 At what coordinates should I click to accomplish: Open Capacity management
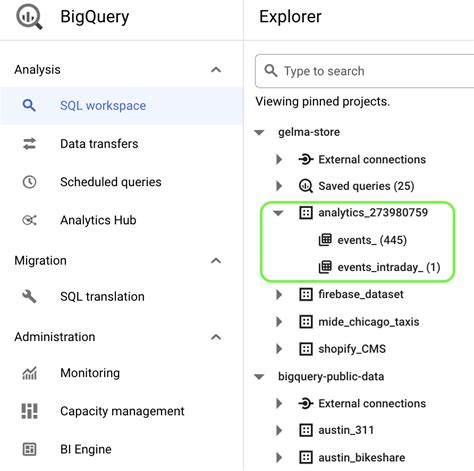[x=121, y=411]
